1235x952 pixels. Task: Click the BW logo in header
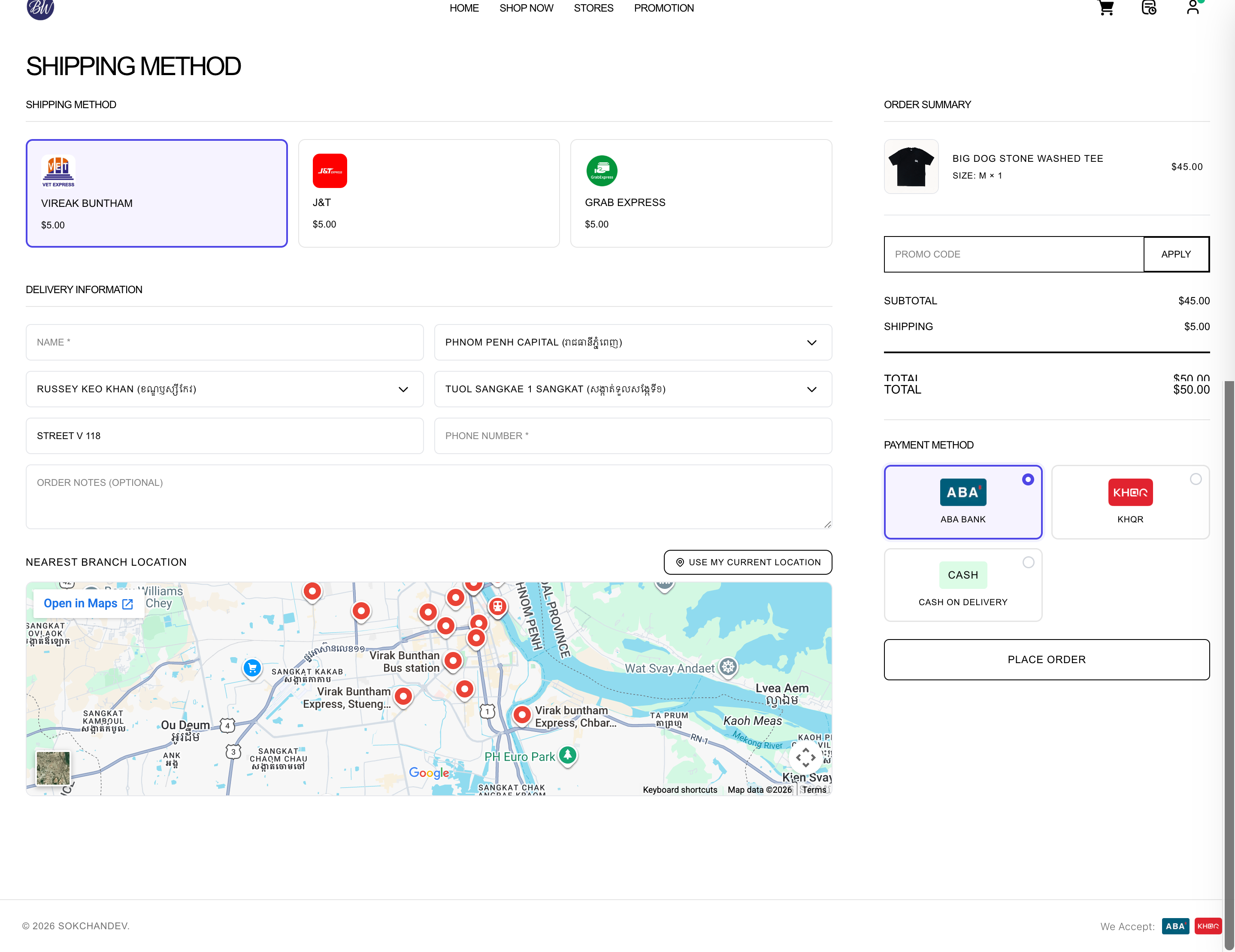click(41, 9)
